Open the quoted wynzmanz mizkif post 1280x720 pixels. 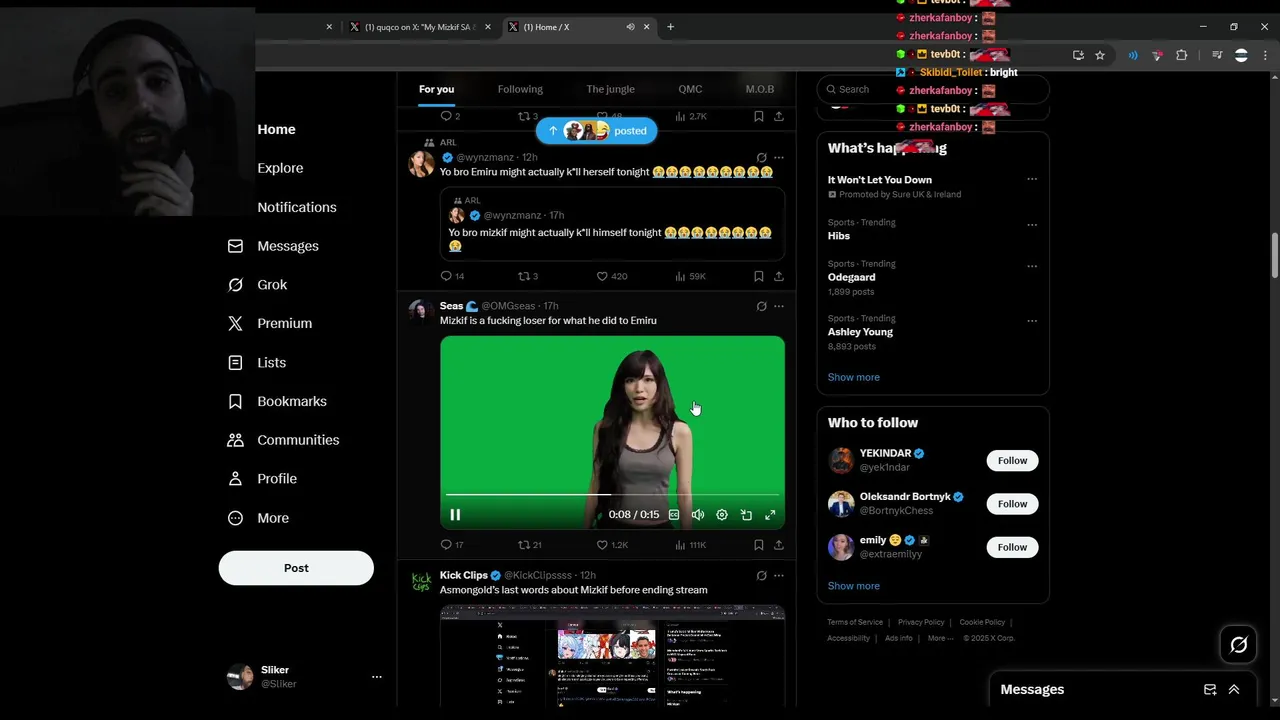point(612,225)
